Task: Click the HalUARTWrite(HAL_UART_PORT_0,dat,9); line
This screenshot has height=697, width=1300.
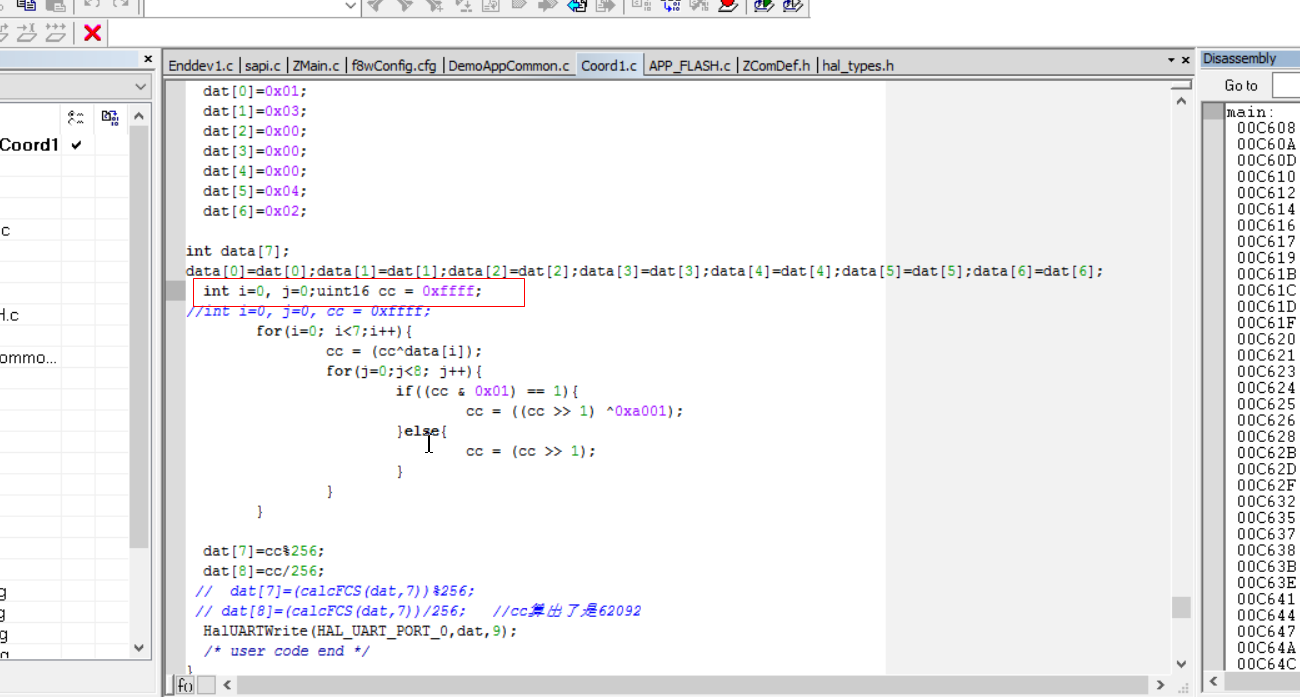Action: (x=360, y=631)
